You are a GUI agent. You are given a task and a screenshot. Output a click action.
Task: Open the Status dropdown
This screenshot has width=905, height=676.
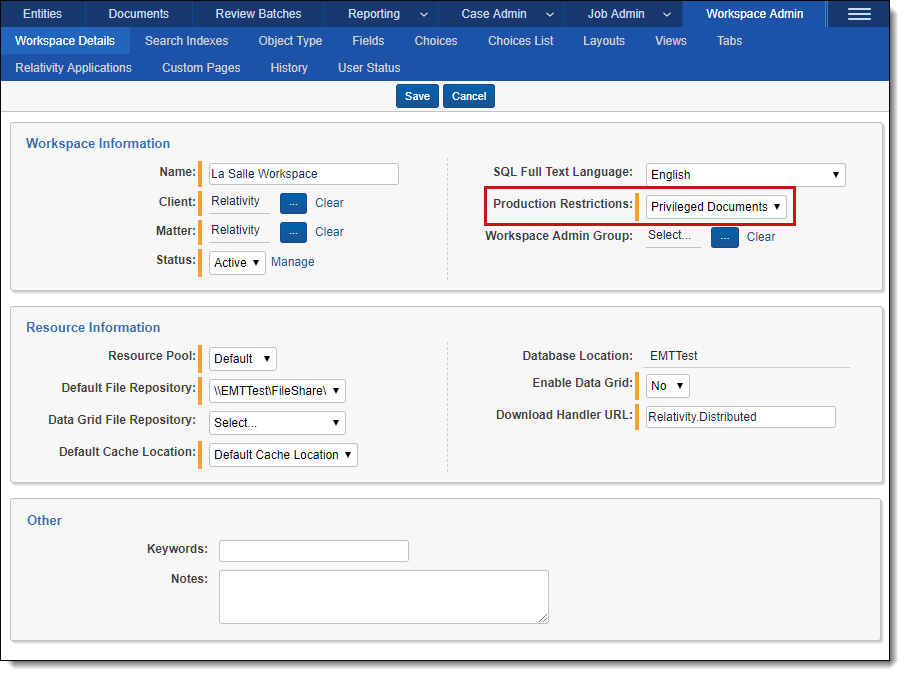237,263
